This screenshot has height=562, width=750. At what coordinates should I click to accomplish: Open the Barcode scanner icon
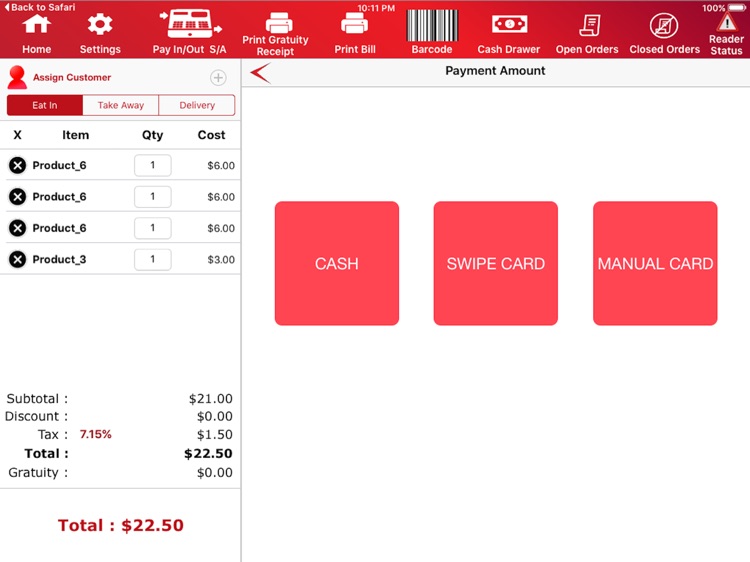(431, 25)
